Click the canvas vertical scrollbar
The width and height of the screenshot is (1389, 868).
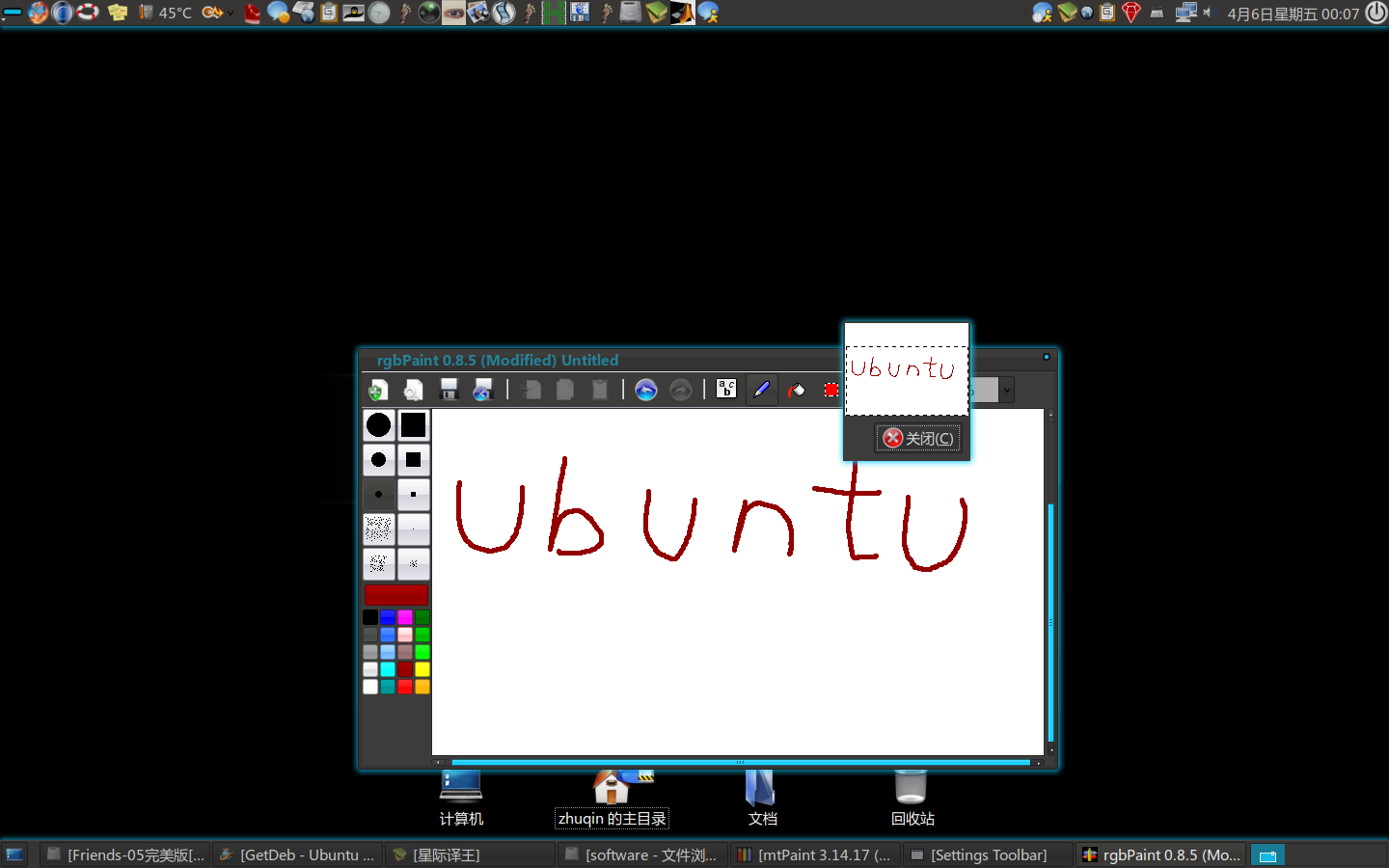1050,582
